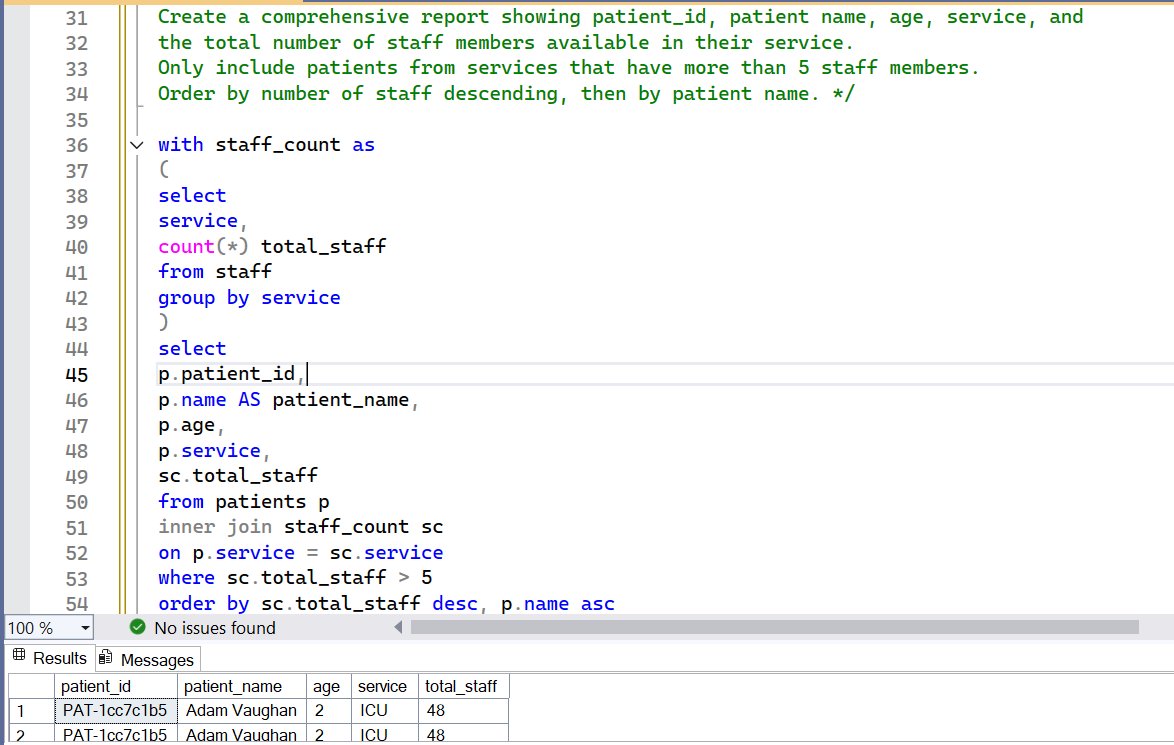
Task: Click row 1 header in results grid
Action: point(31,711)
